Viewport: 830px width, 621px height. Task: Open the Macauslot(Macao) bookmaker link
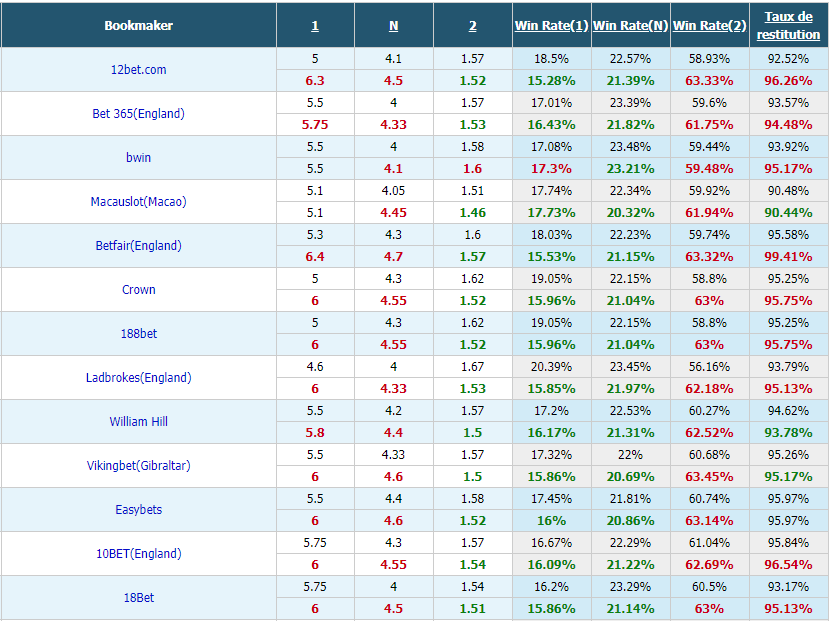pyautogui.click(x=138, y=201)
